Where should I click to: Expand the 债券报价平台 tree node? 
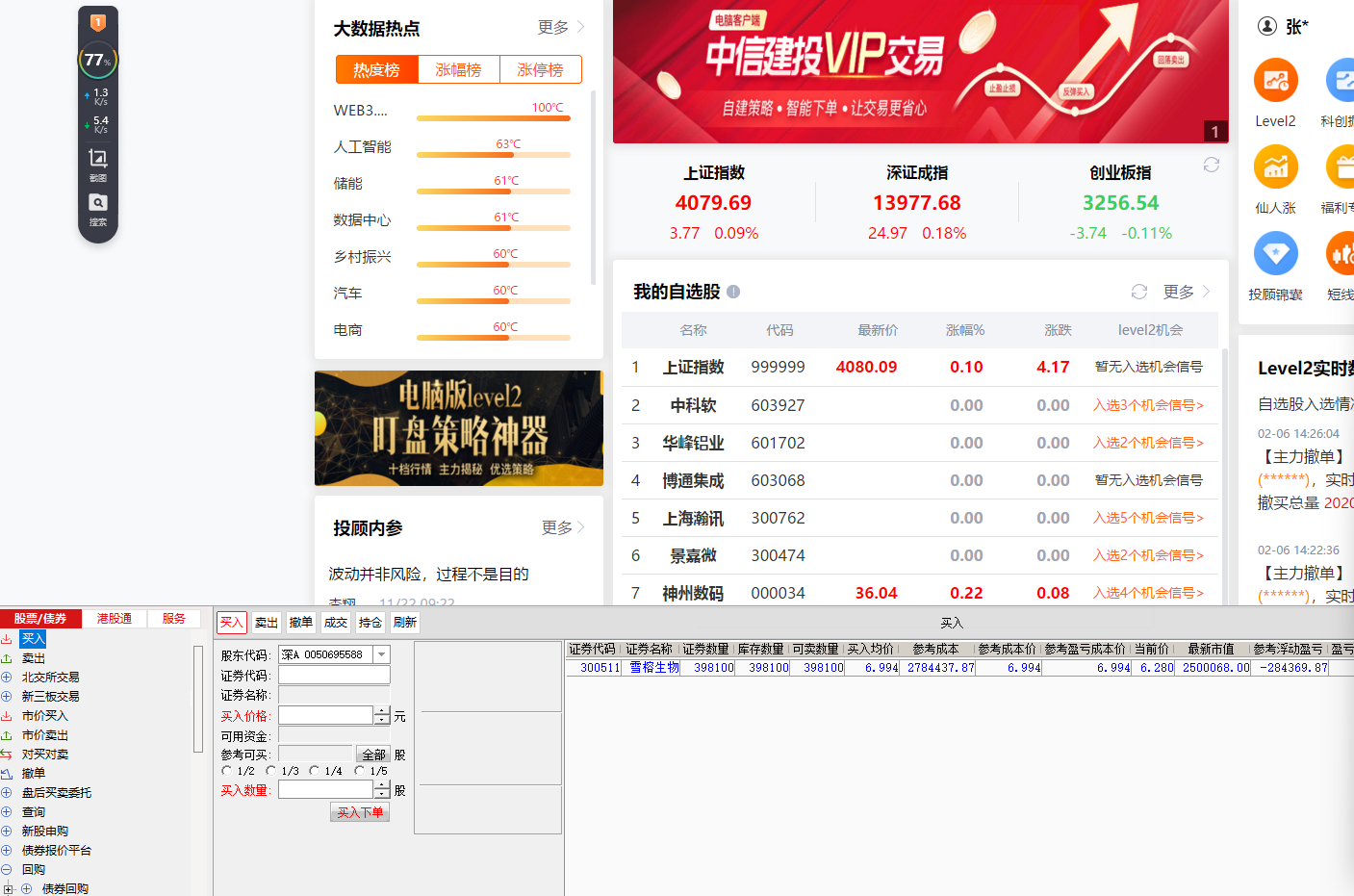click(x=7, y=851)
